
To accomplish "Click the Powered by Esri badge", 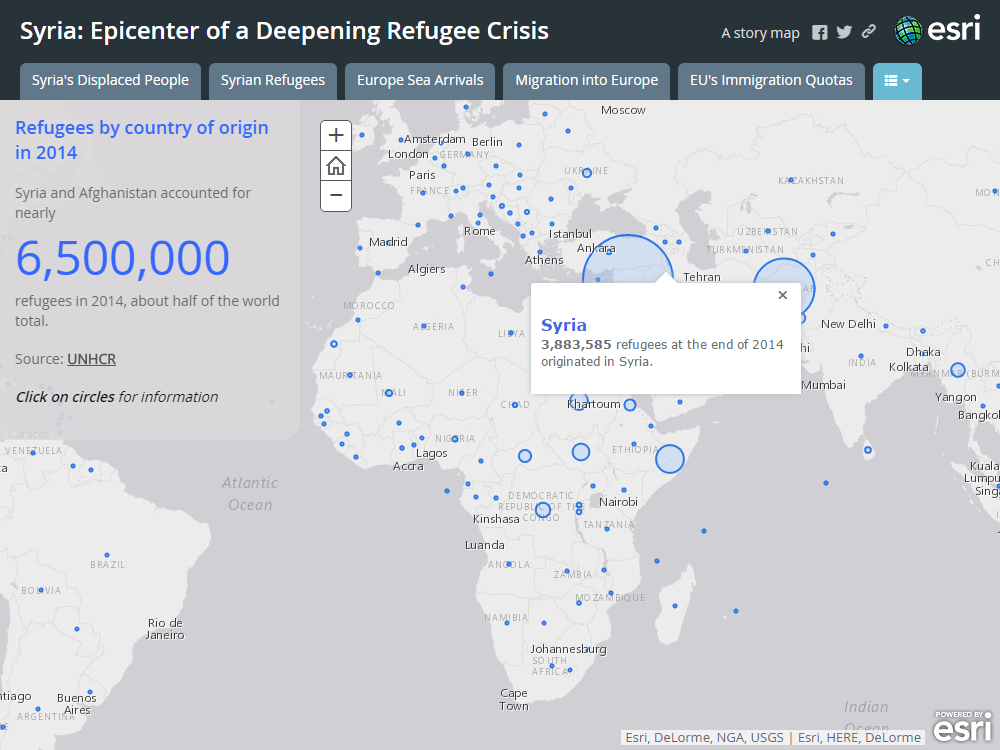I will pos(962,728).
